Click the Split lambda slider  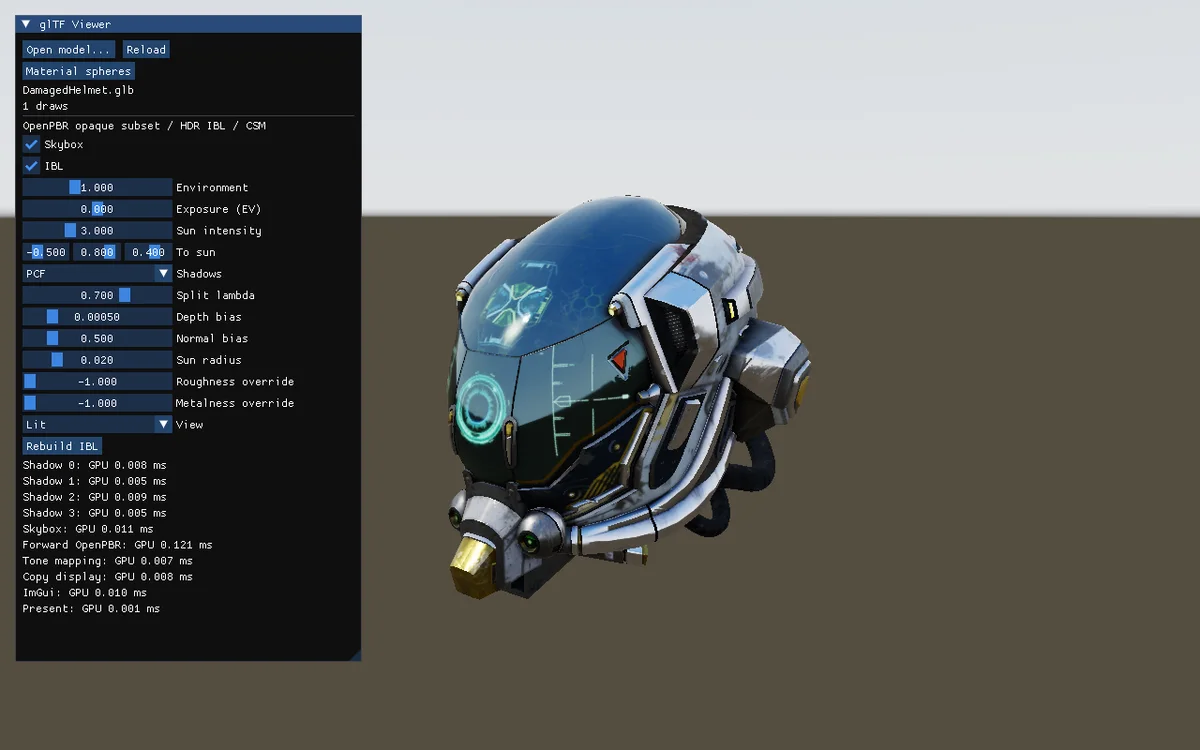point(97,295)
